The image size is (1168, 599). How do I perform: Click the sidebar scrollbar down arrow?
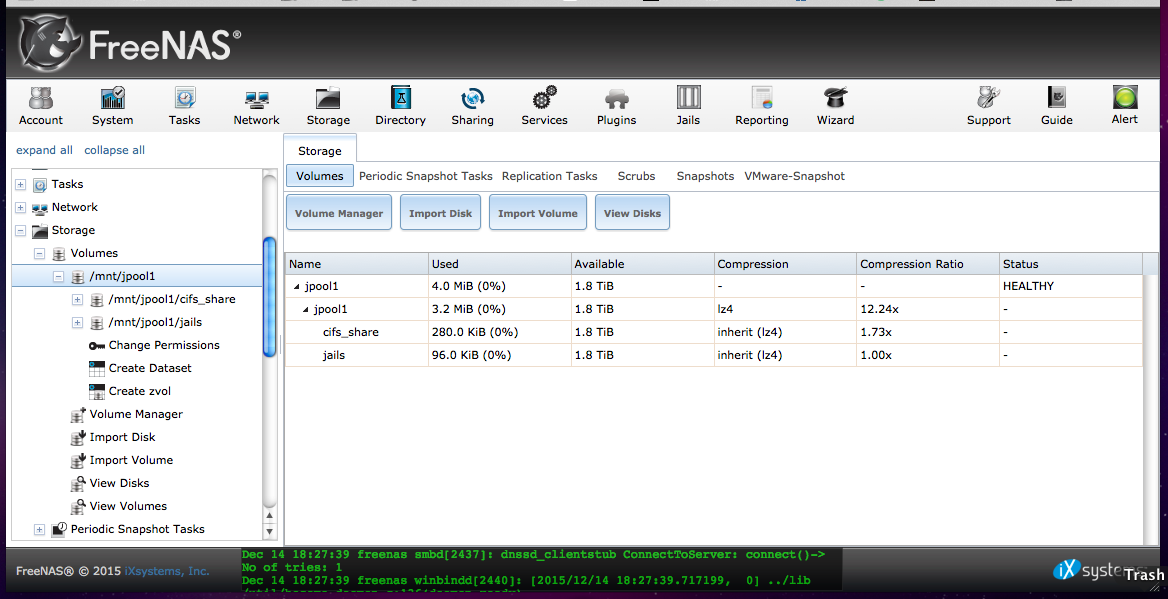coord(270,531)
